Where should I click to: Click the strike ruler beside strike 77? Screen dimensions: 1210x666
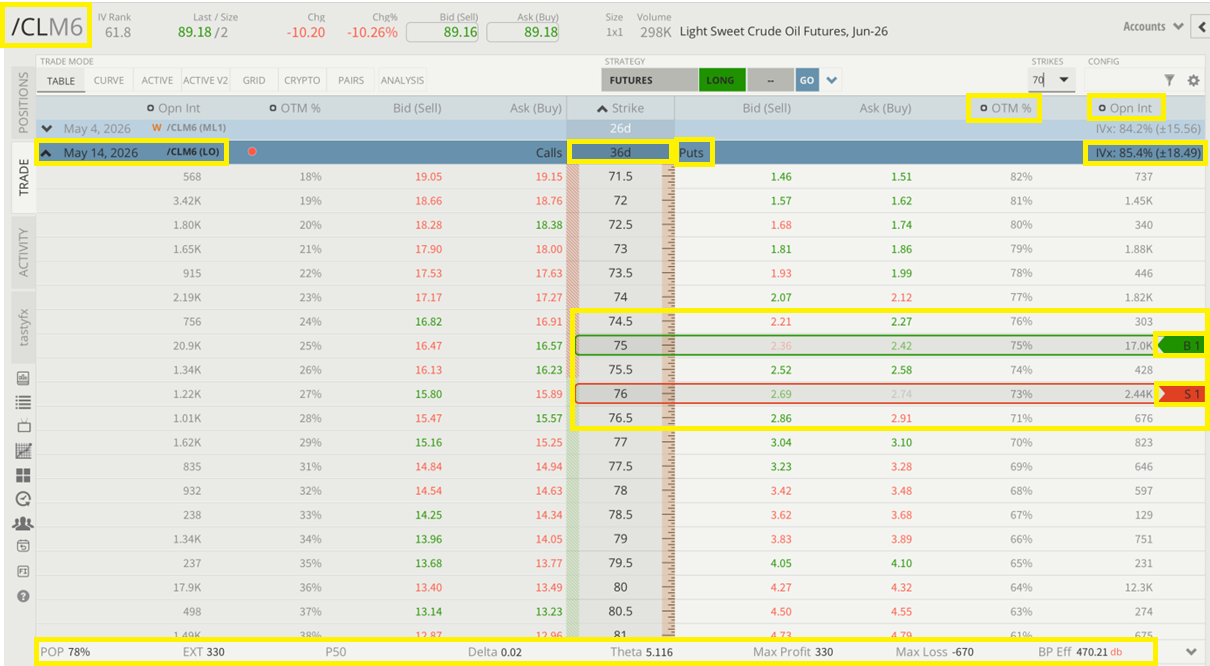(x=668, y=442)
